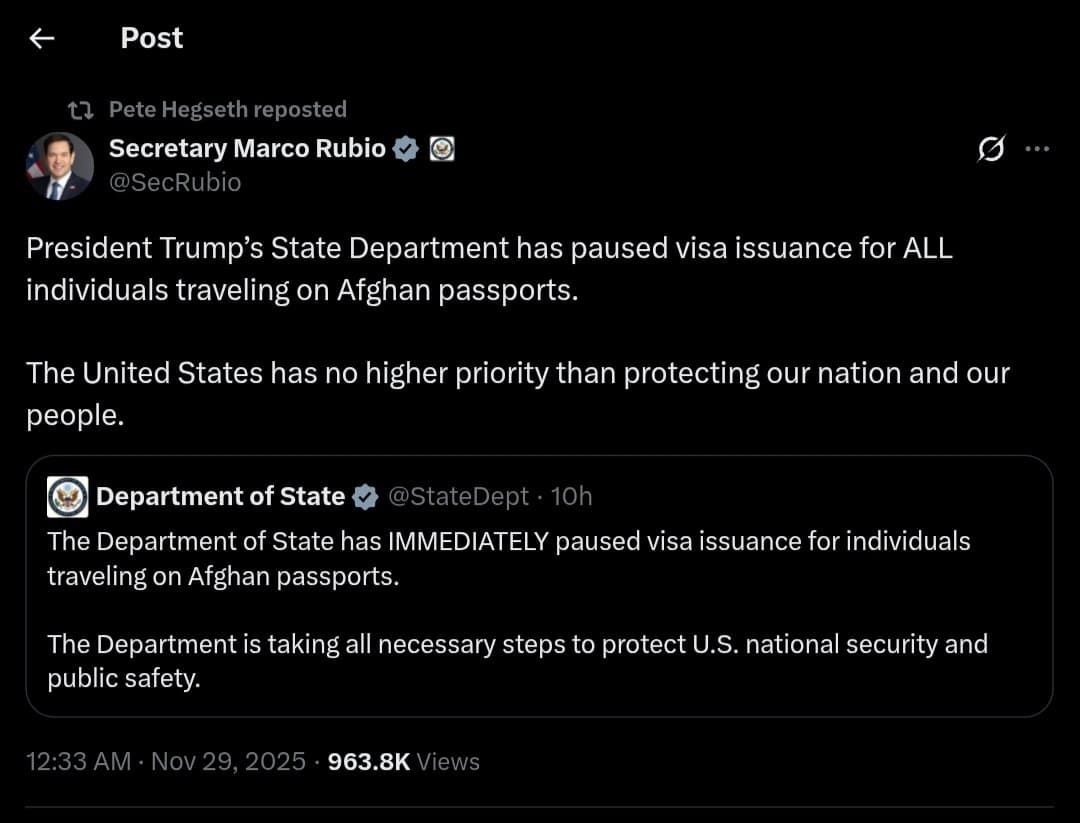Click the Post page header title
The image size is (1080, 823).
[x=151, y=37]
